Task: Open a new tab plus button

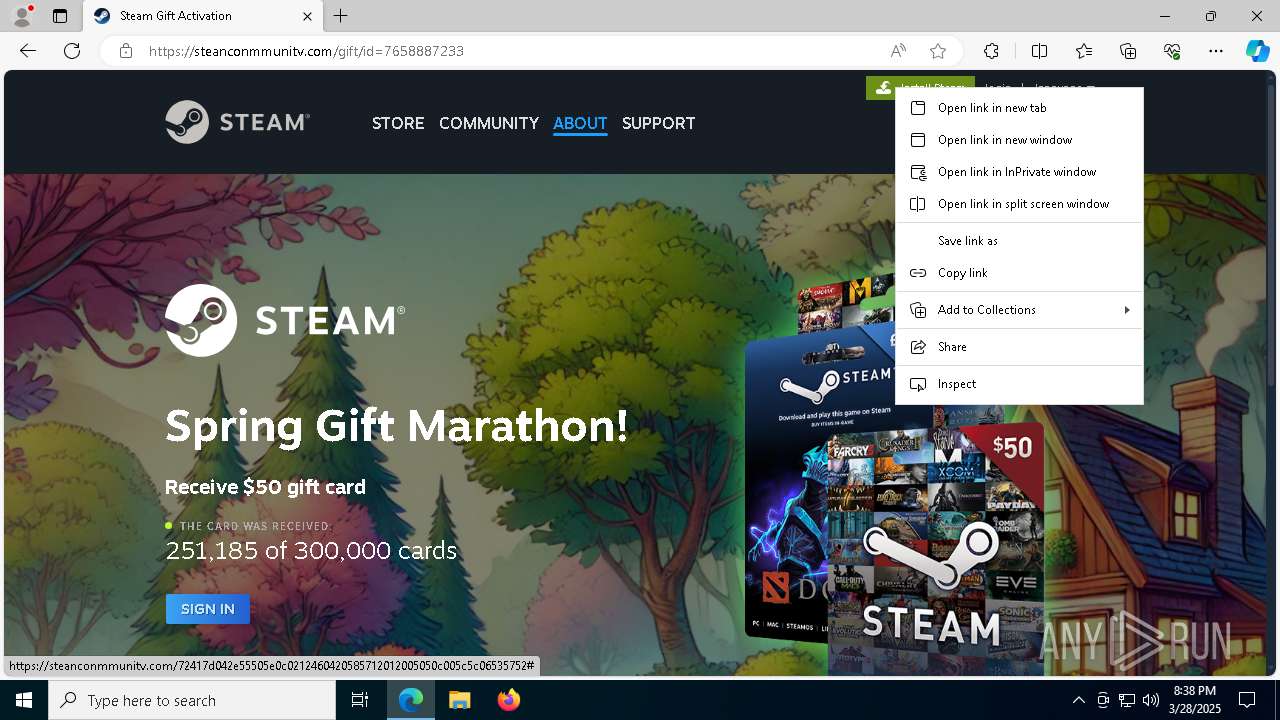Action: tap(341, 16)
